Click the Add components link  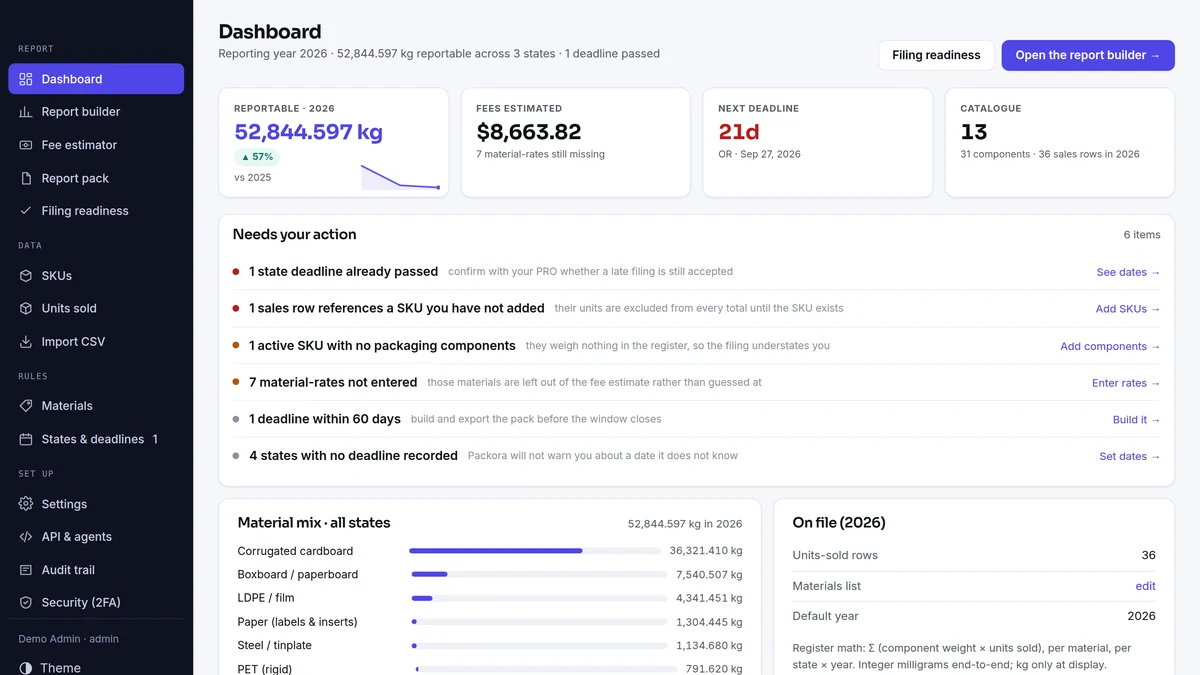pos(1110,346)
